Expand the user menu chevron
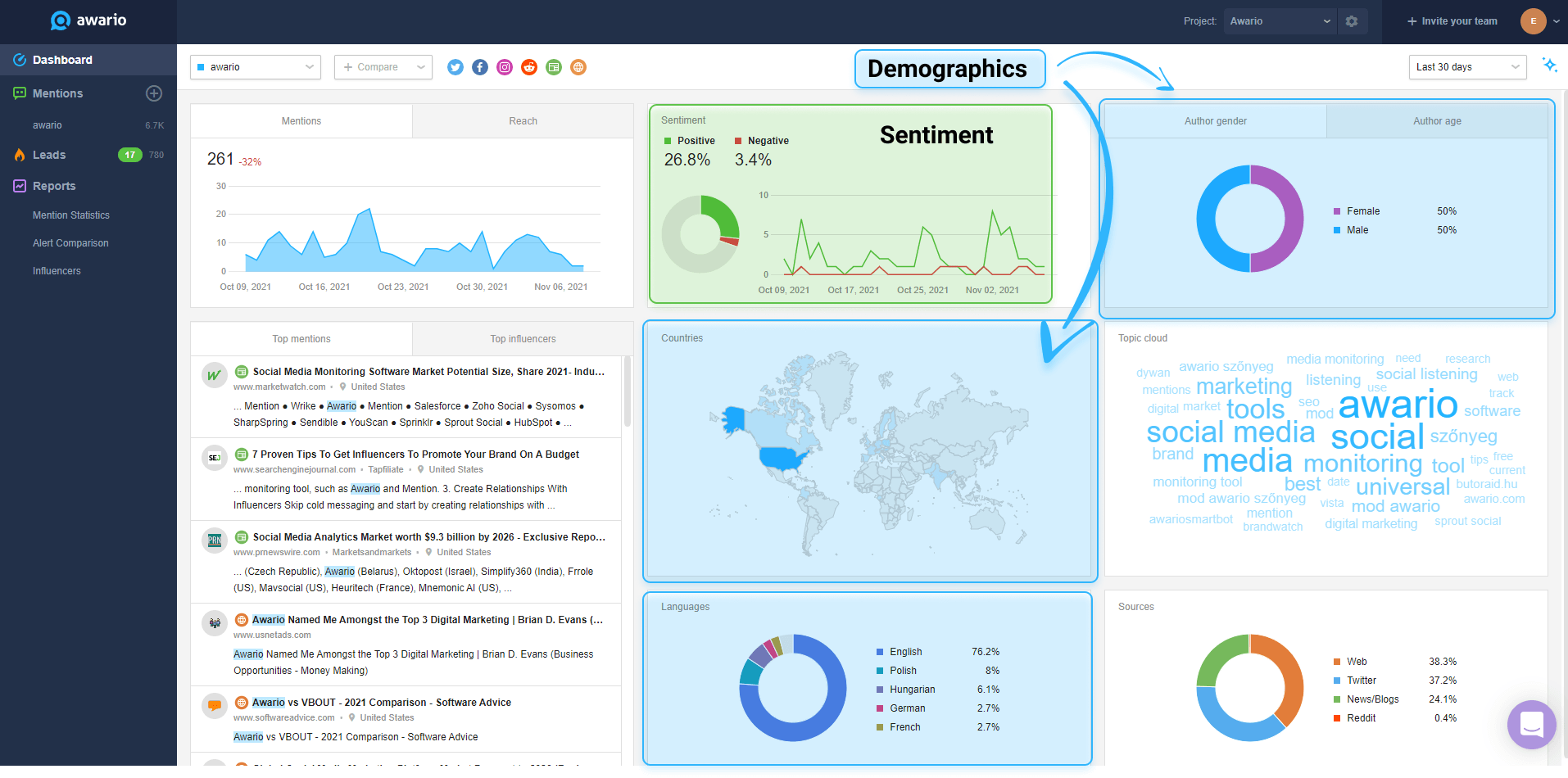1568x778 pixels. [x=1556, y=22]
